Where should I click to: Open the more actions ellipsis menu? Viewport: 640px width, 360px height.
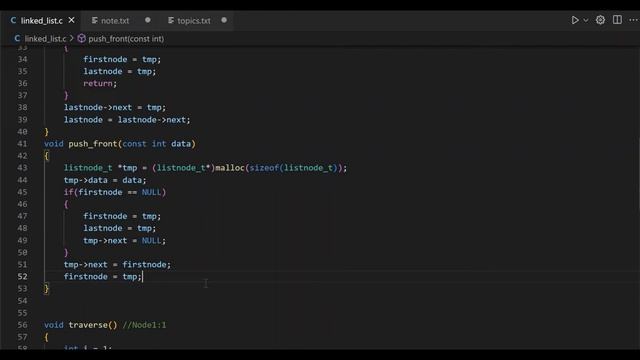click(x=633, y=20)
